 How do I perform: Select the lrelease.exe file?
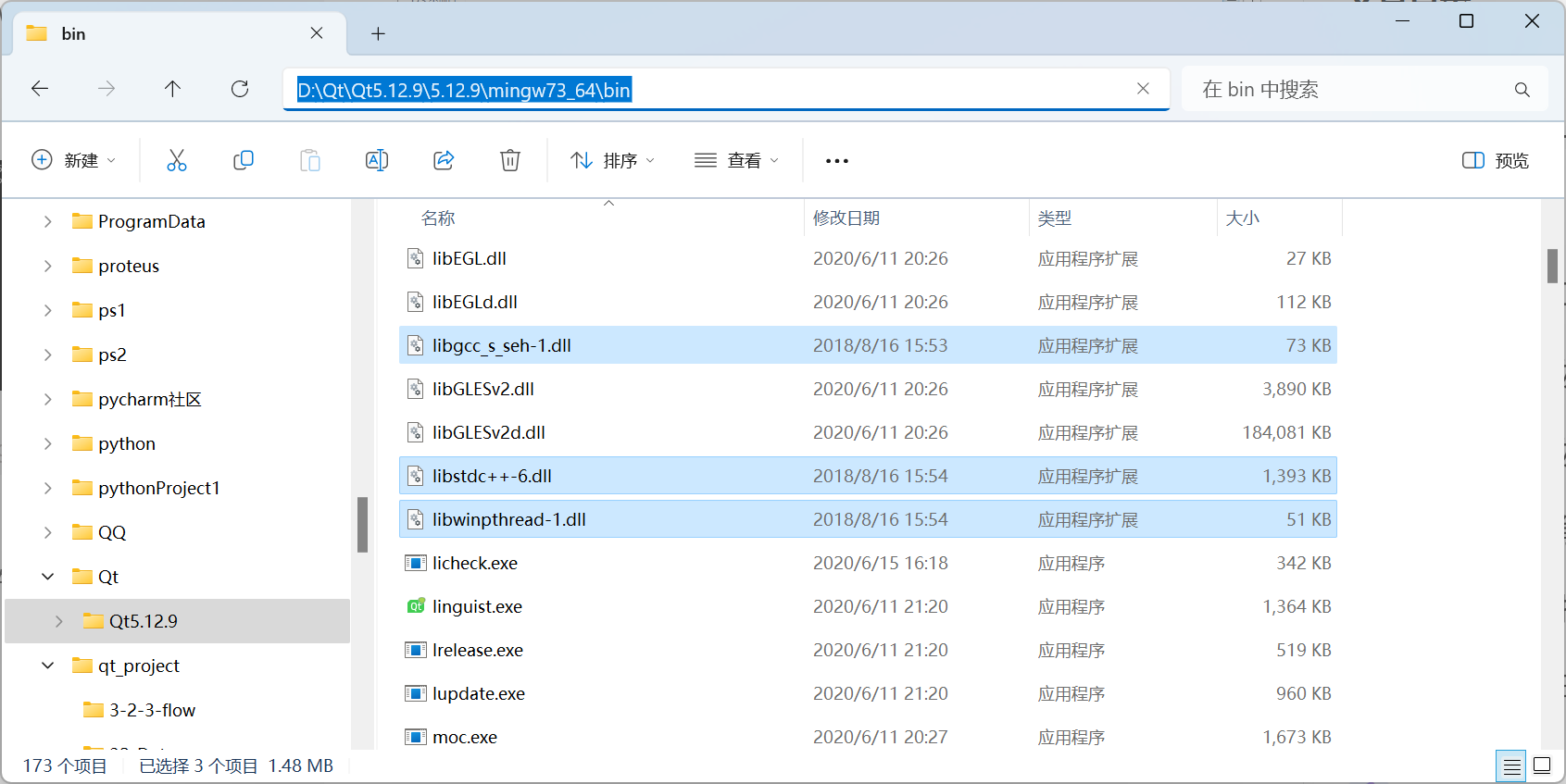[x=868, y=650]
